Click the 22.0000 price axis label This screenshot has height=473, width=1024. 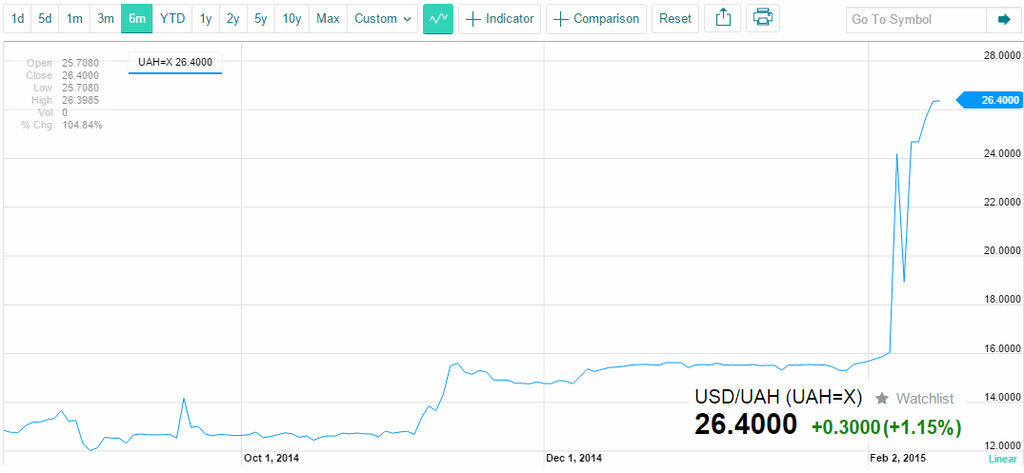[1000, 203]
